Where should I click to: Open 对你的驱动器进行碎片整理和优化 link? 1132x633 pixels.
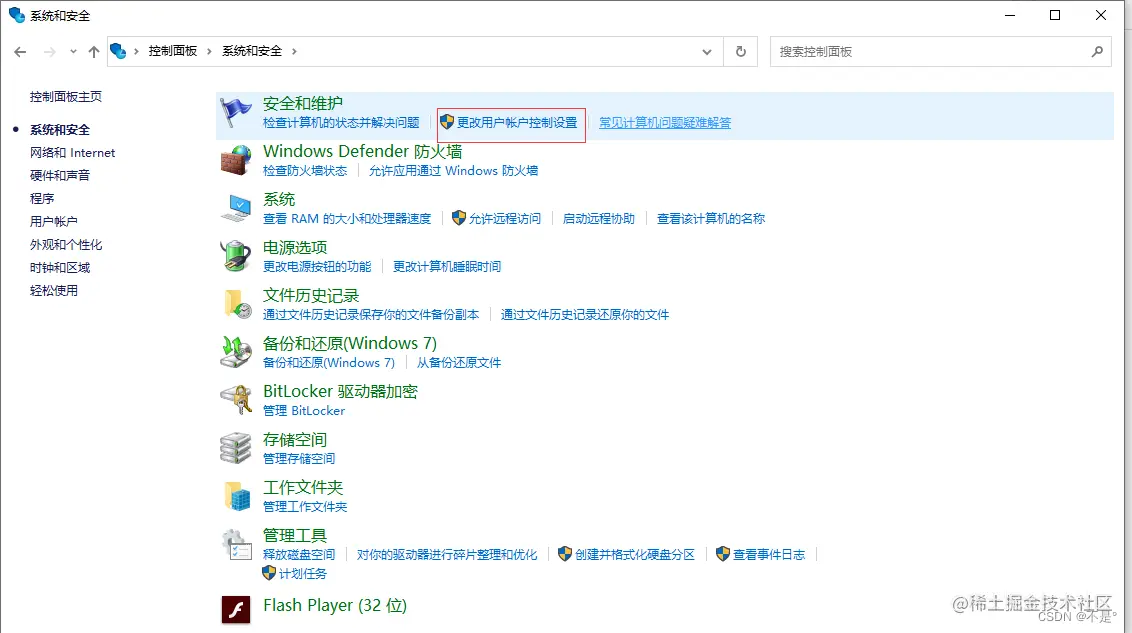pyautogui.click(x=447, y=554)
